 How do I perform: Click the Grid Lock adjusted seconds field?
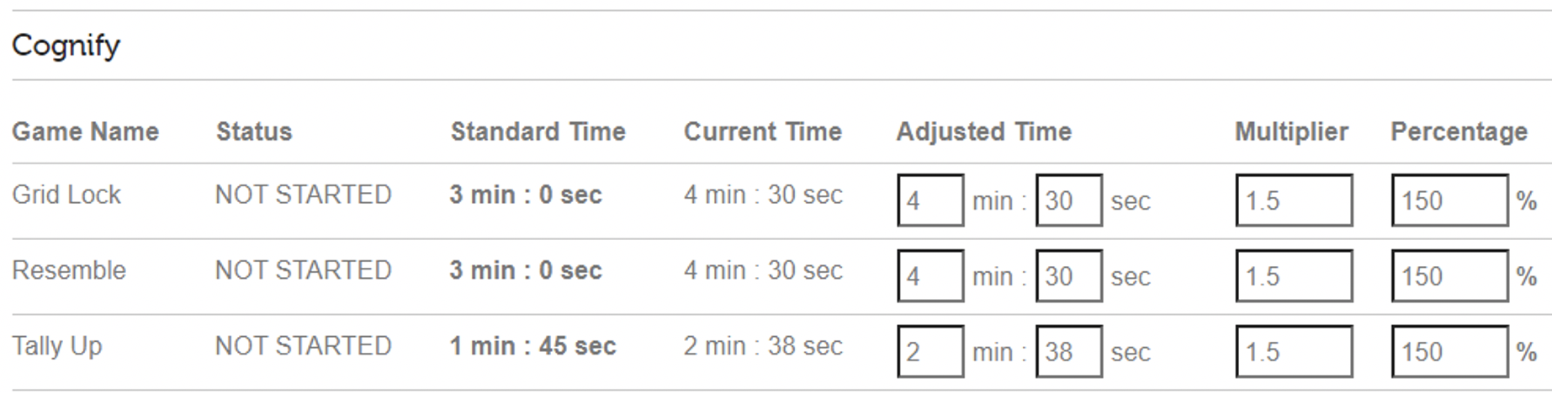coord(1069,200)
